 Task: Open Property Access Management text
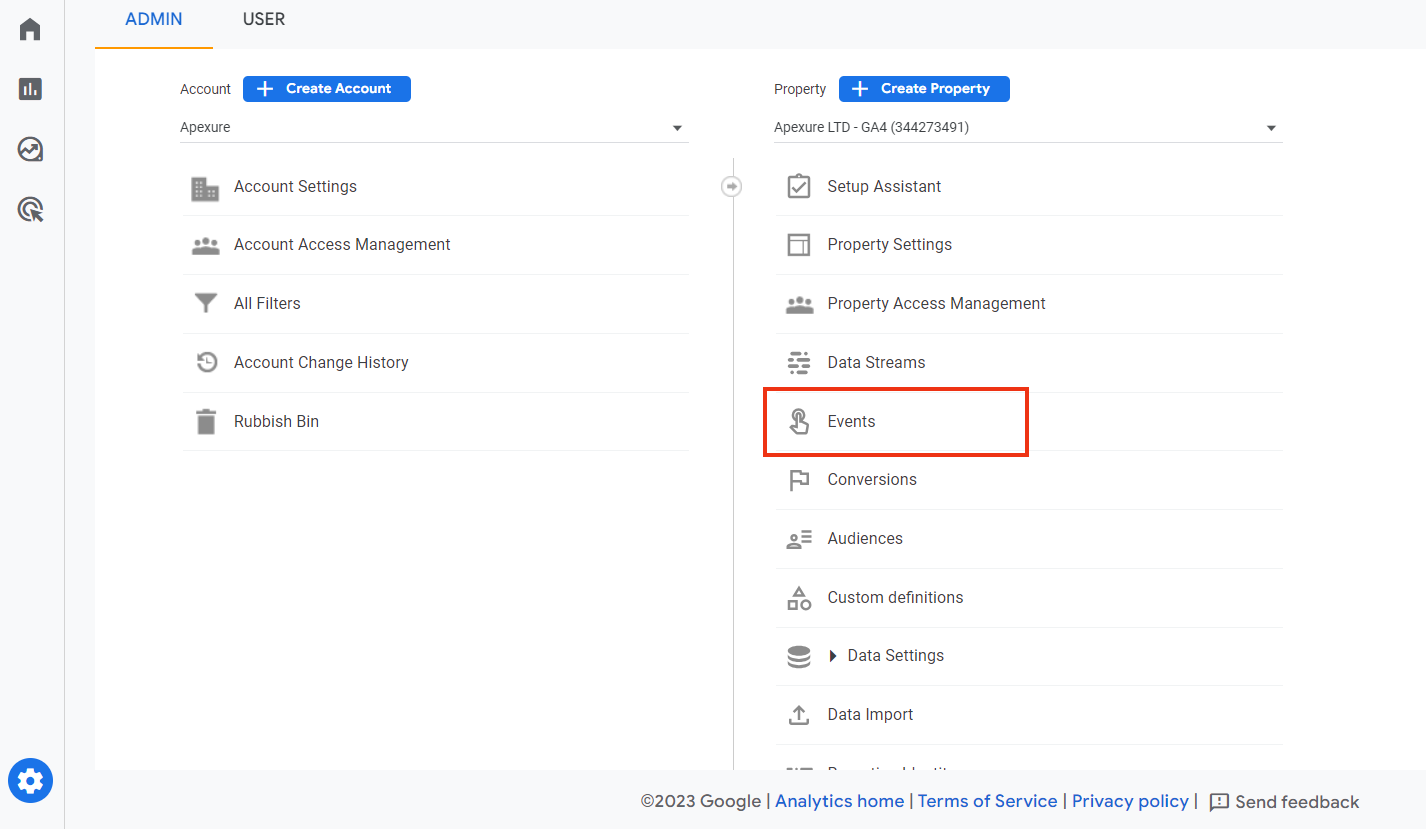point(937,304)
